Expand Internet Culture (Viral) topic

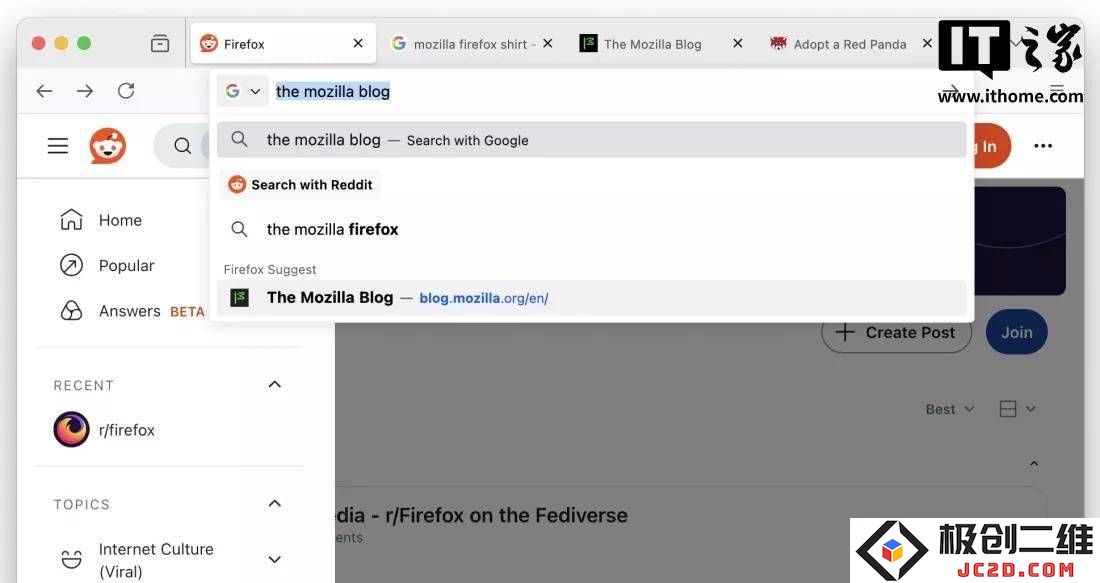pyautogui.click(x=274, y=559)
